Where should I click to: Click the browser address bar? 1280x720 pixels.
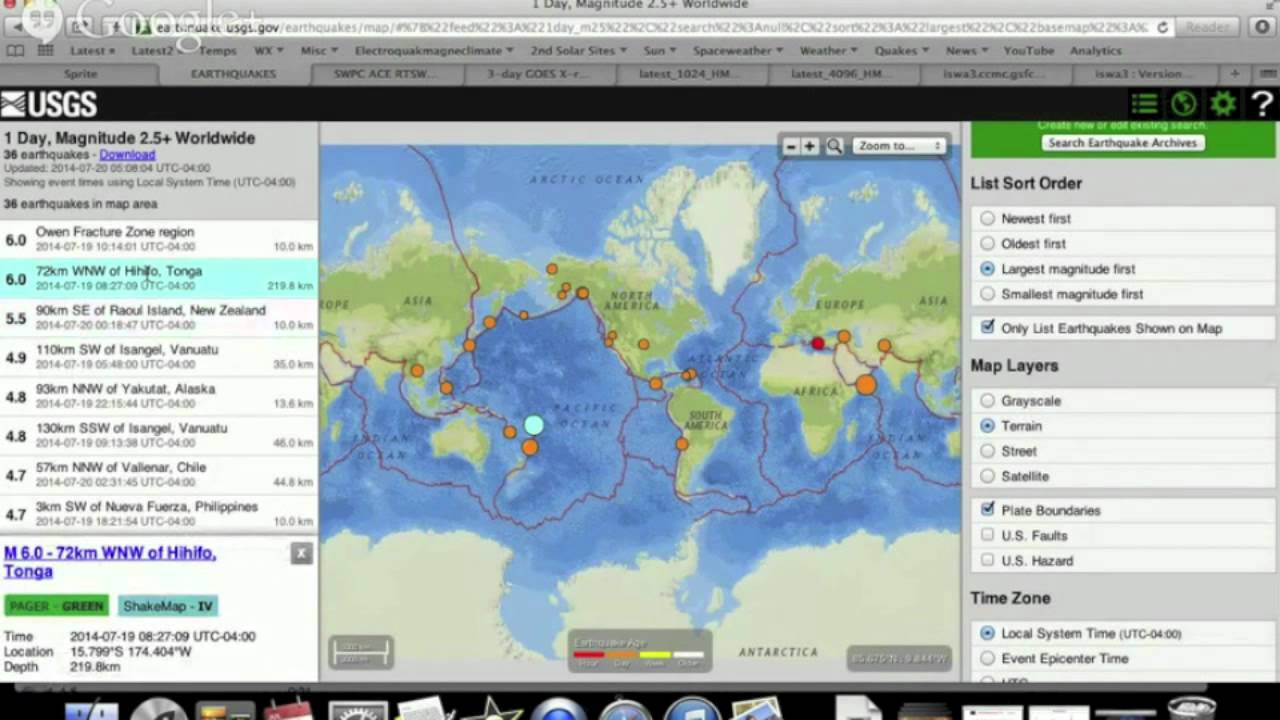pyautogui.click(x=650, y=28)
